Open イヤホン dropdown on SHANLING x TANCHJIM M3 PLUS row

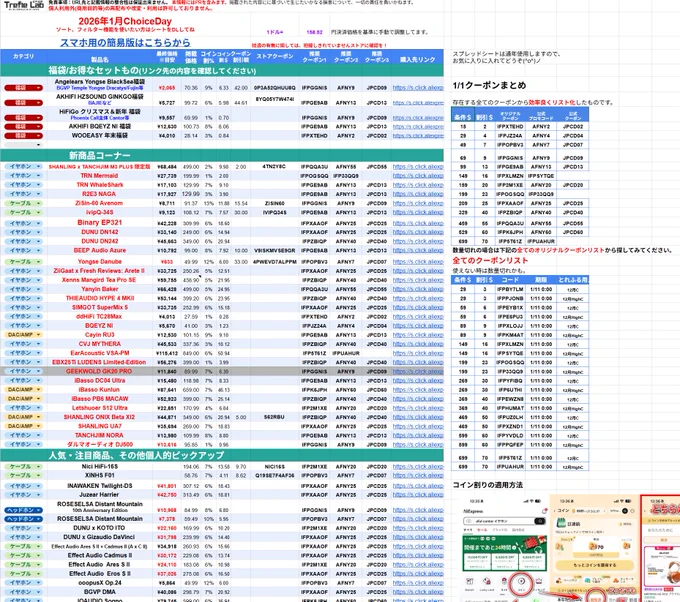pos(23,167)
